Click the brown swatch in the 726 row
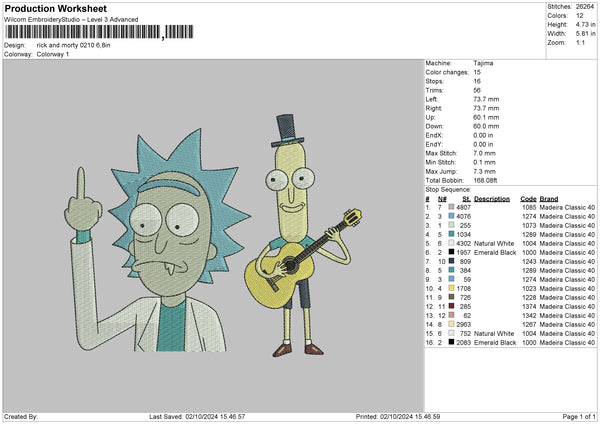 click(452, 297)
